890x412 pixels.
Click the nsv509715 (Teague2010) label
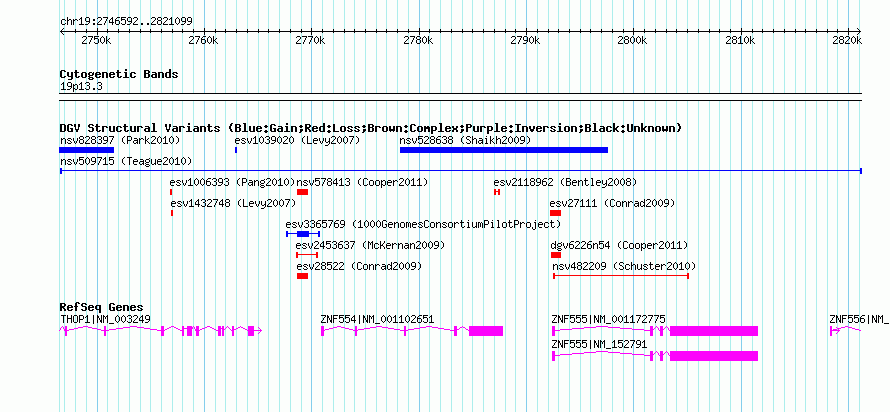pos(126,161)
